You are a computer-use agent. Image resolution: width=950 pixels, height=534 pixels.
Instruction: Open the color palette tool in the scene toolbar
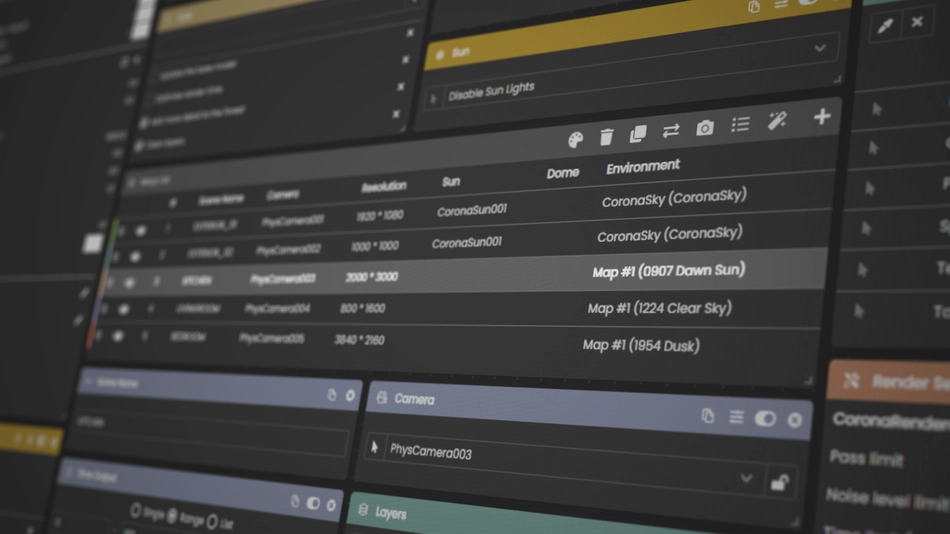coord(575,140)
